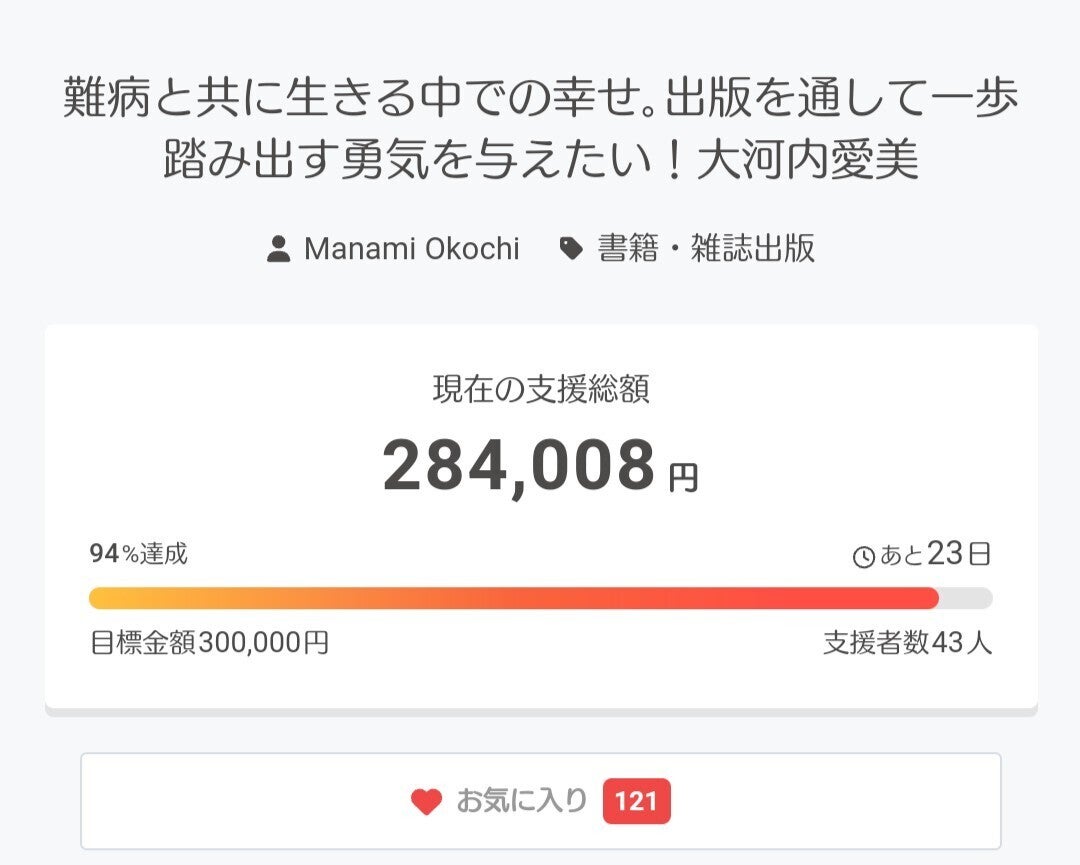Click the tag icon before 書籍・雑誌出版
1080x865 pixels.
pyautogui.click(x=571, y=249)
